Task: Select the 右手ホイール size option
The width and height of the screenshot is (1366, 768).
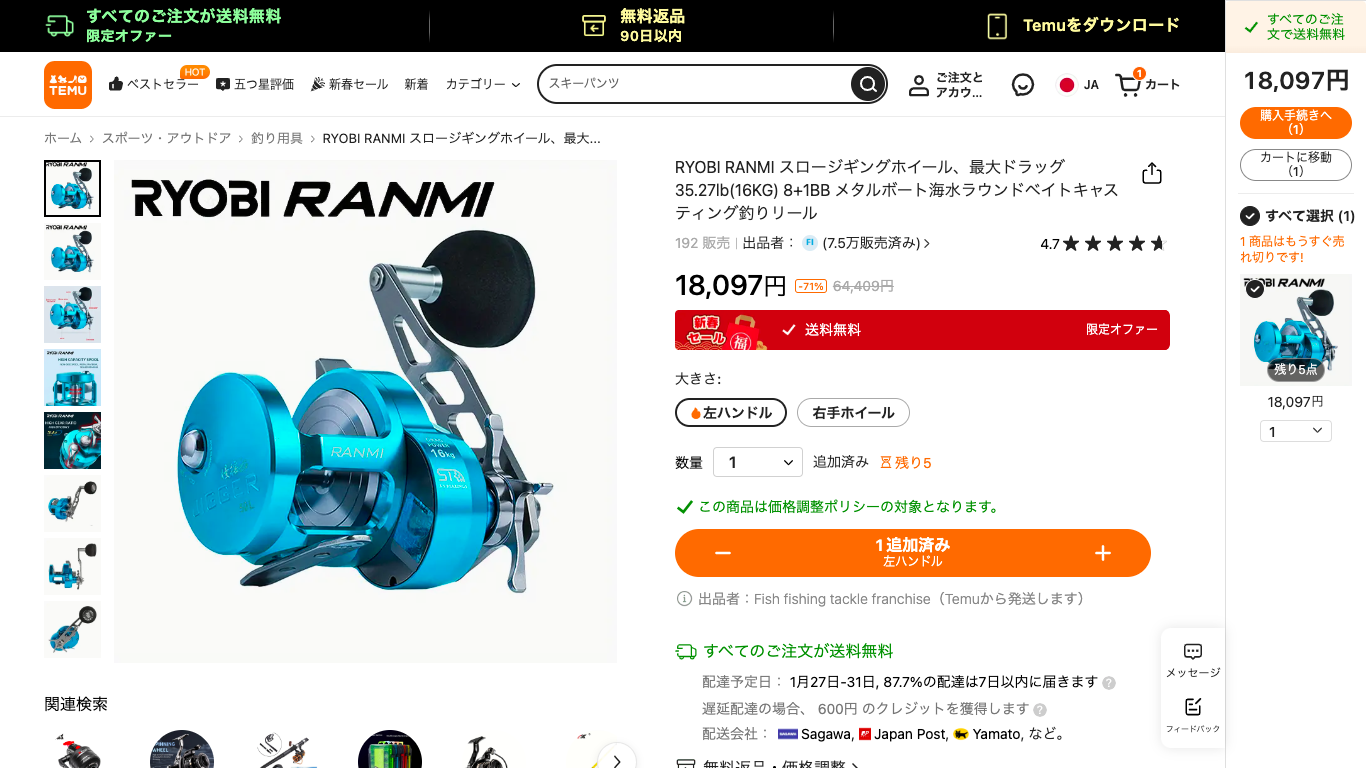Action: tap(853, 412)
